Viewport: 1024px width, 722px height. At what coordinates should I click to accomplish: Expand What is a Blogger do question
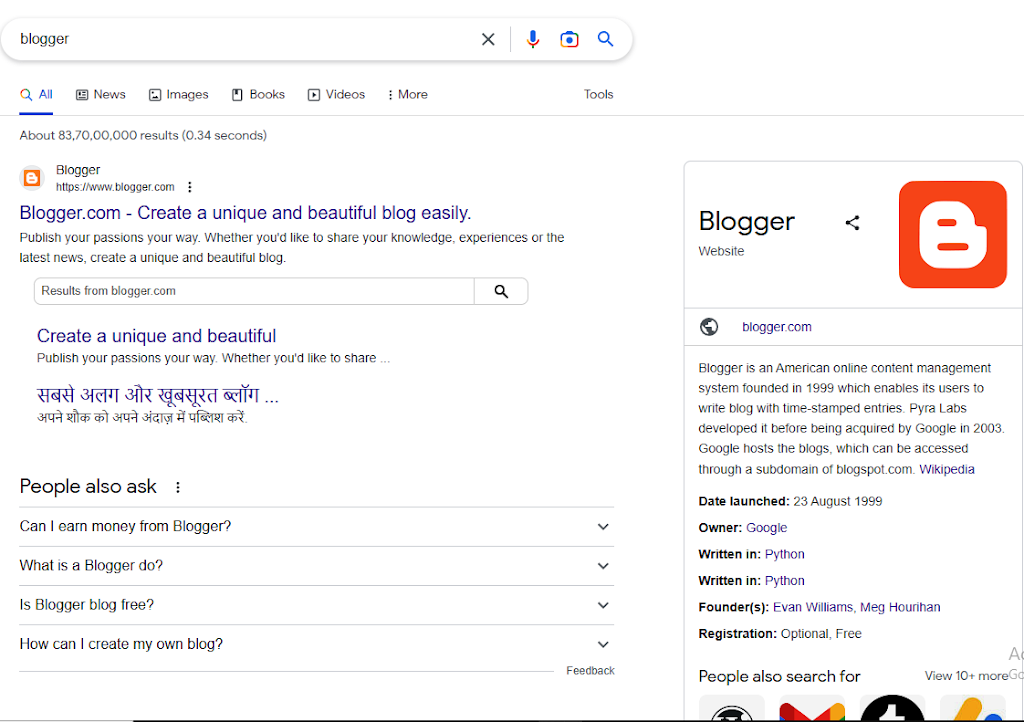coord(317,566)
